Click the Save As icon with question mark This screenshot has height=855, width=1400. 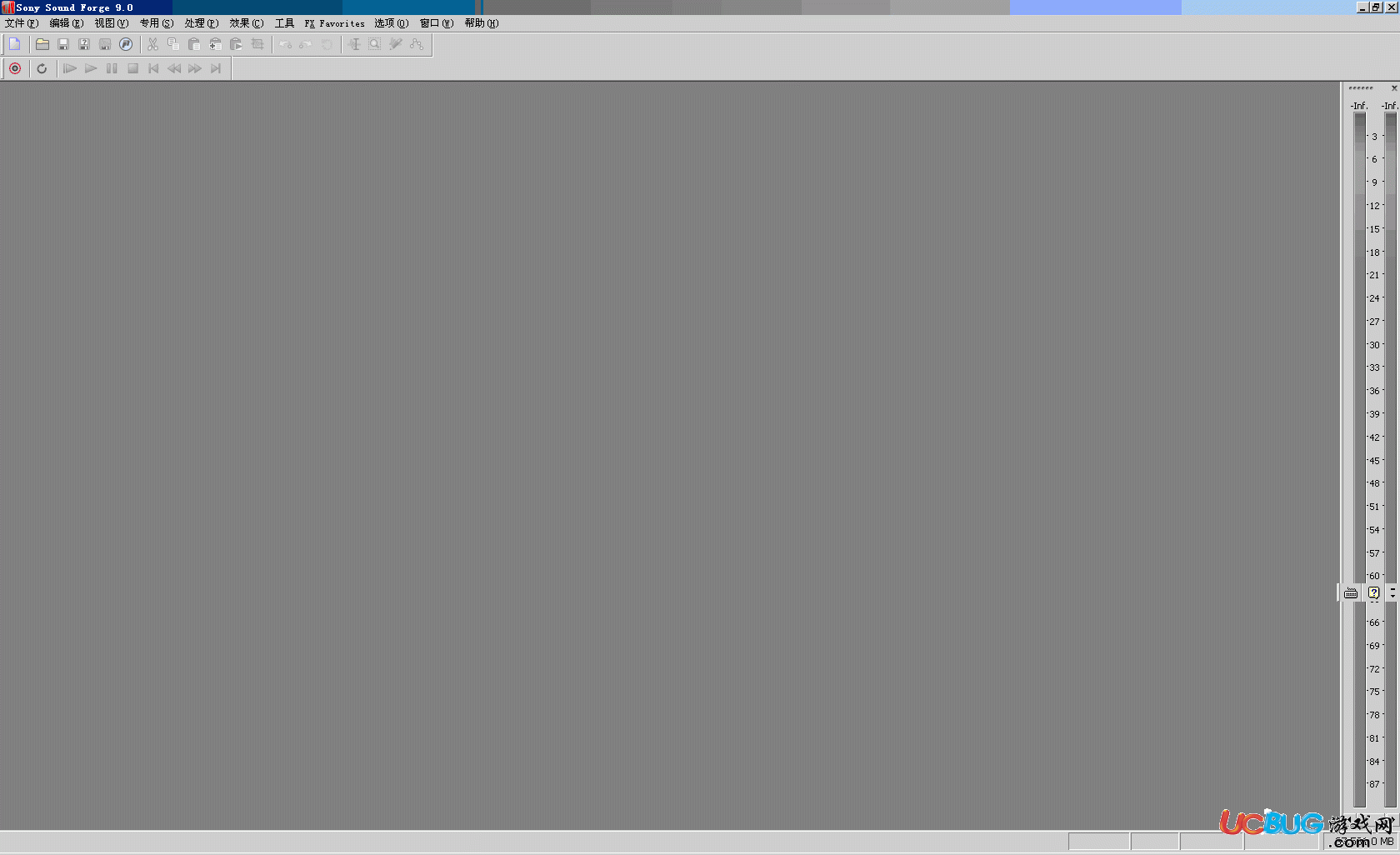(x=84, y=44)
